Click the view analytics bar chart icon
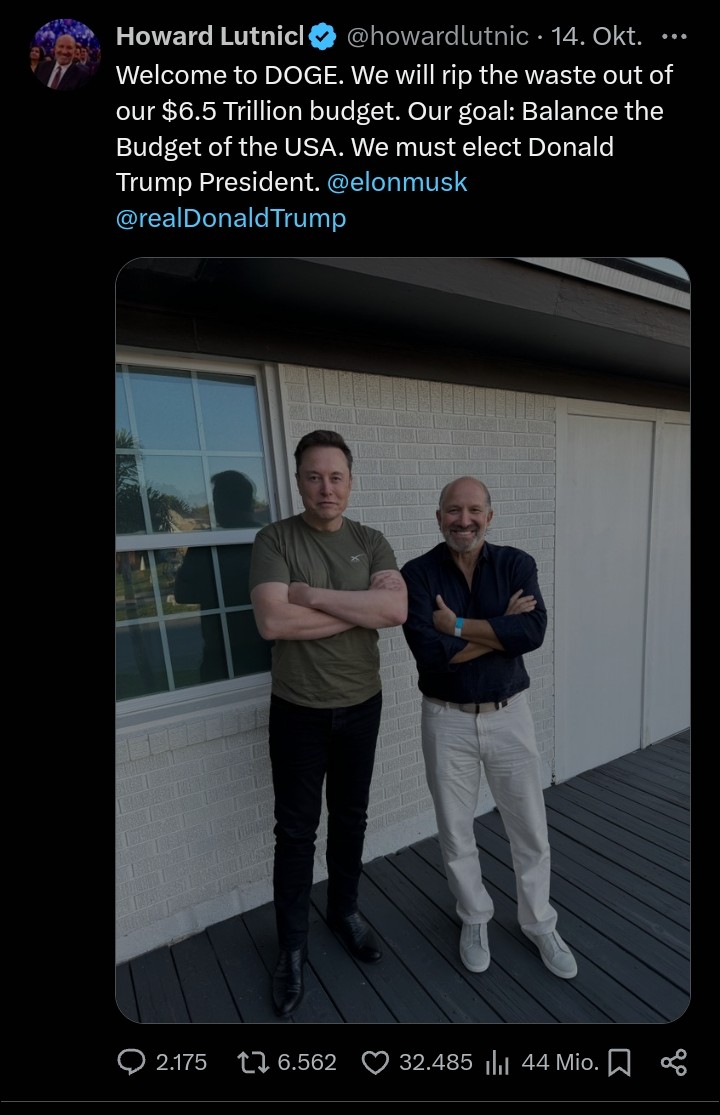 (497, 1063)
